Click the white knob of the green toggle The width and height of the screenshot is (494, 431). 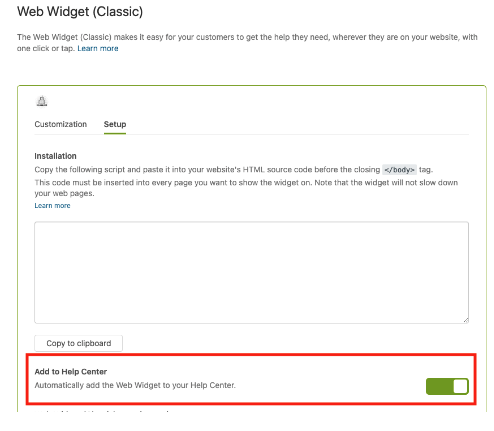pyautogui.click(x=460, y=386)
